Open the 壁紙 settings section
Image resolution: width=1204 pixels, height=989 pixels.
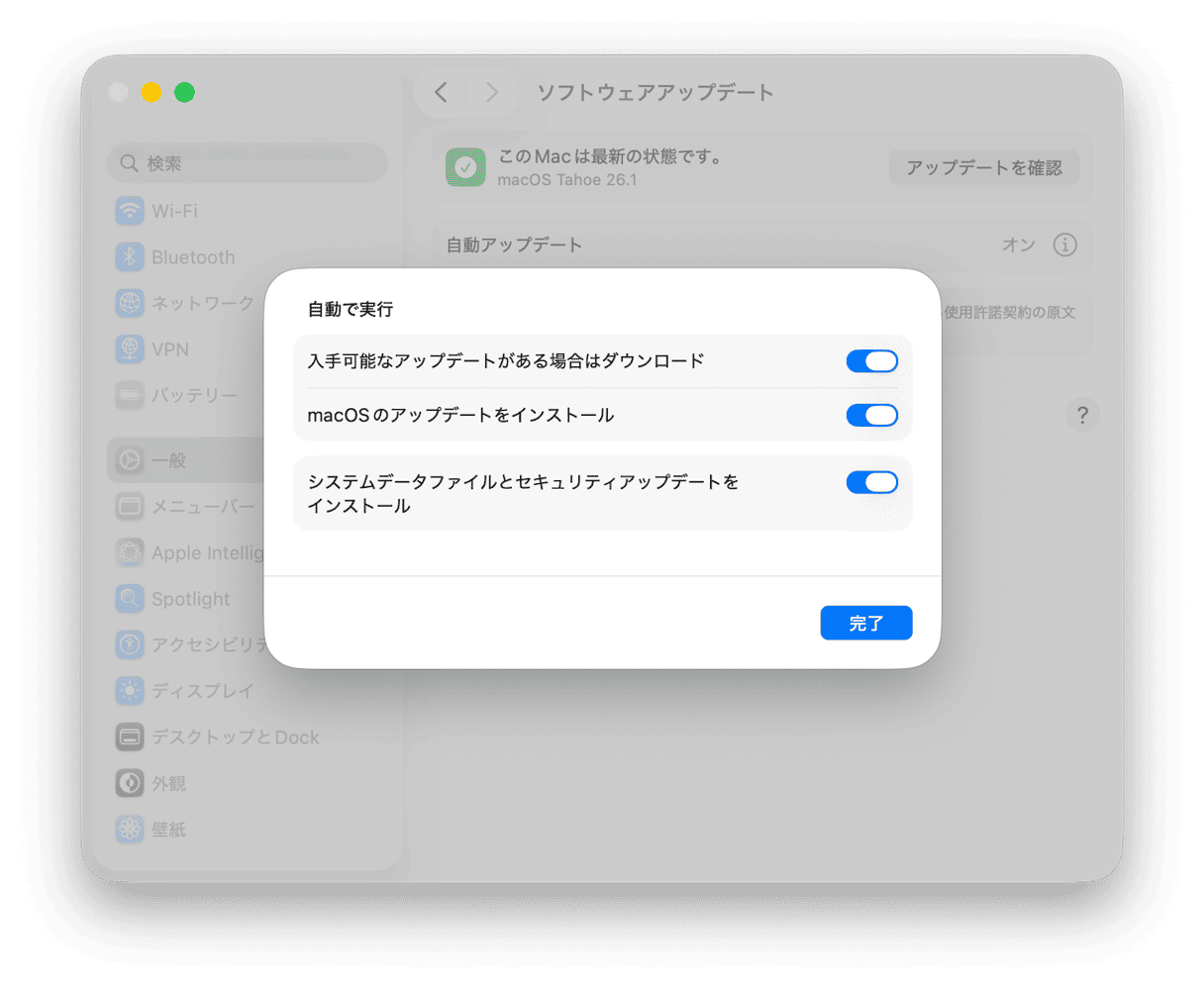coord(168,830)
